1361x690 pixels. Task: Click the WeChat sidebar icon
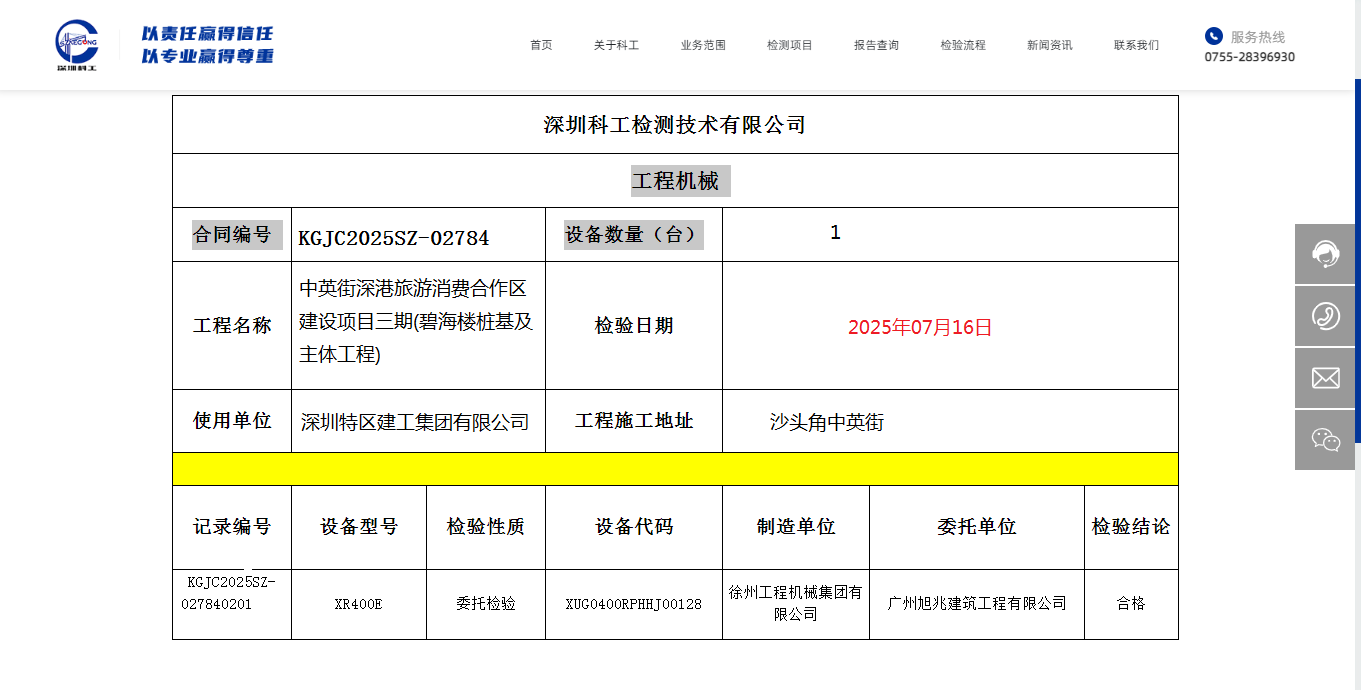tap(1325, 440)
